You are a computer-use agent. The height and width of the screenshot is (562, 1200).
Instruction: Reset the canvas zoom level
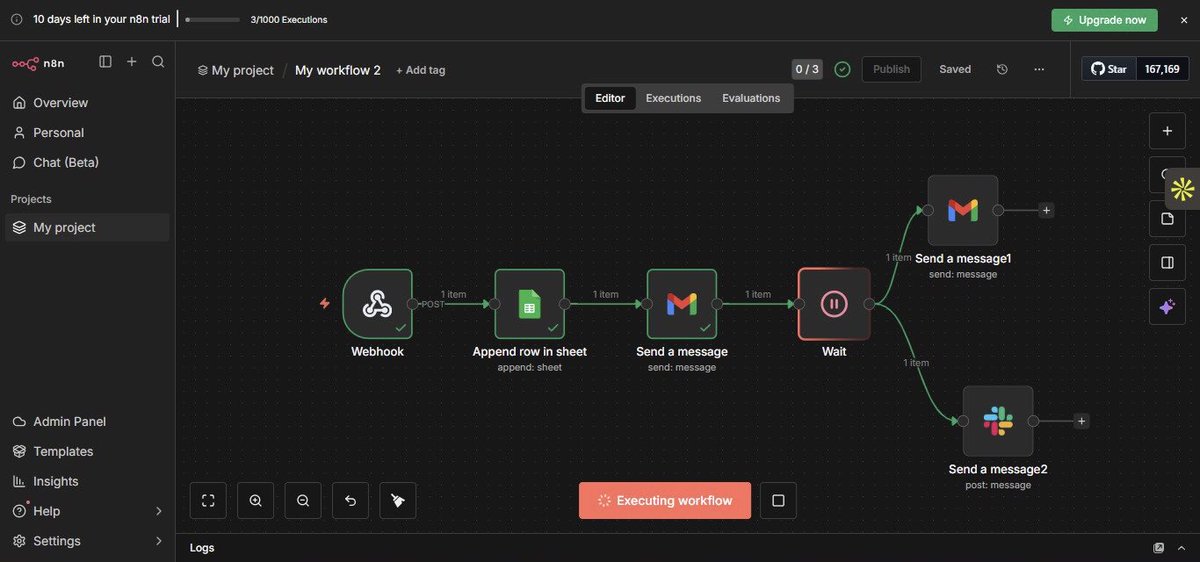(x=350, y=501)
